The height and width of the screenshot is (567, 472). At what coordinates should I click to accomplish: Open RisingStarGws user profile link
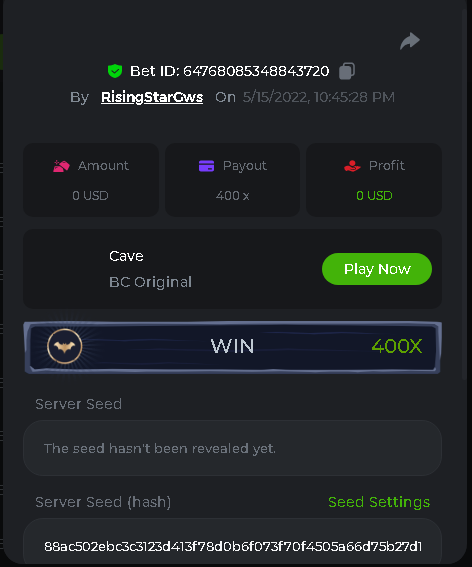152,97
